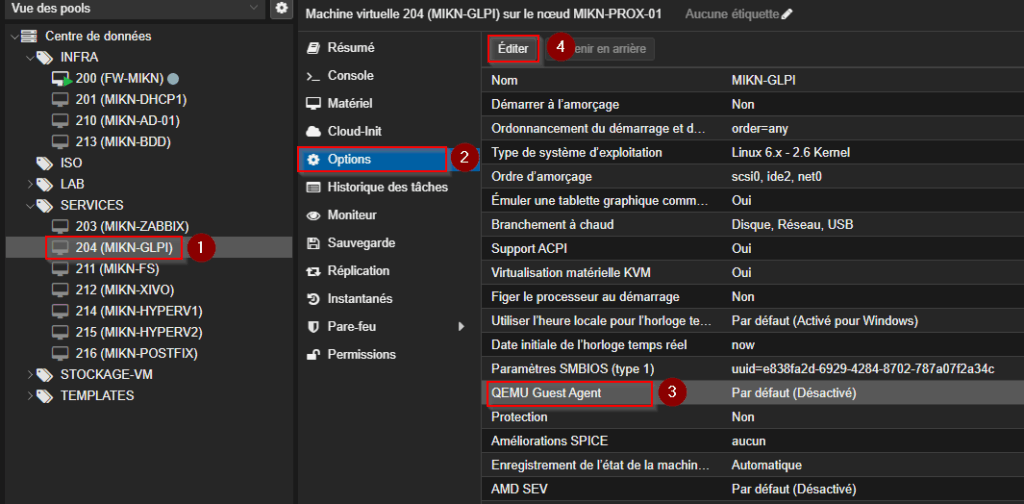Expand the Pare-feu submenu arrow
This screenshot has height=504, width=1024.
(x=461, y=326)
